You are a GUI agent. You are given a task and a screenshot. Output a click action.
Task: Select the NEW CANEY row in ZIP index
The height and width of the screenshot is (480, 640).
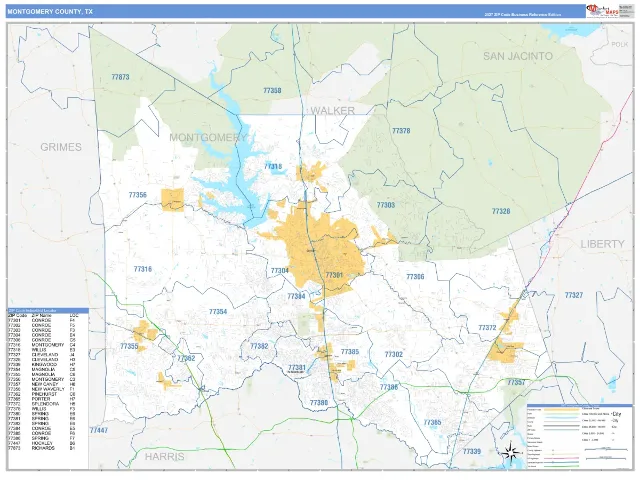(43, 384)
